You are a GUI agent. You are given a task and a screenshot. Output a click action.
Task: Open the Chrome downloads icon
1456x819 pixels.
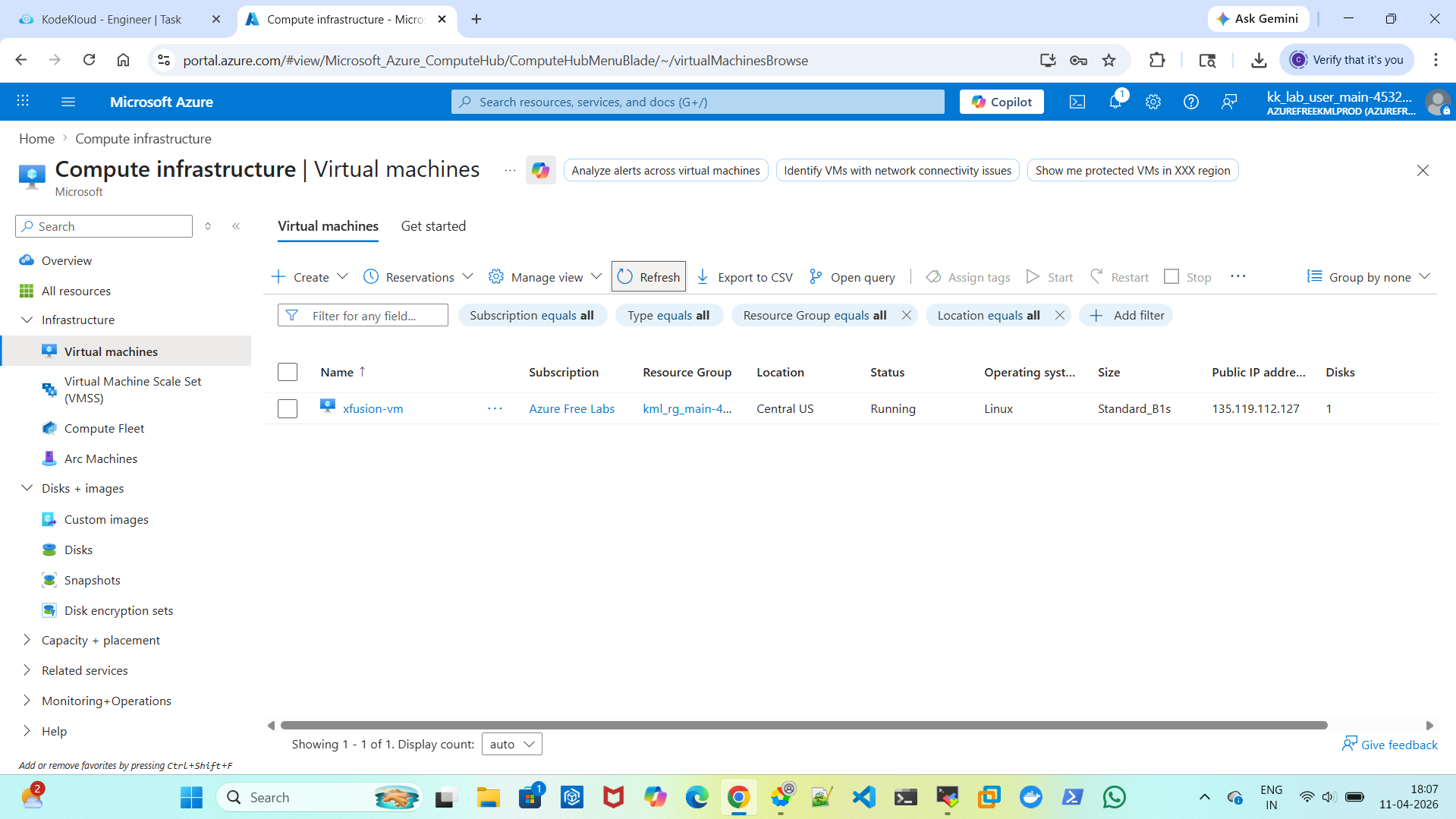click(1259, 60)
